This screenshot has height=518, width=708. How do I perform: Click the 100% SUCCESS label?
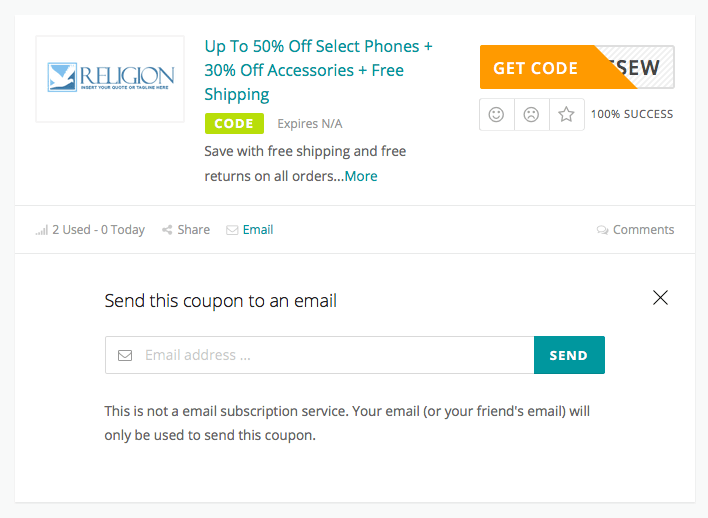click(632, 114)
